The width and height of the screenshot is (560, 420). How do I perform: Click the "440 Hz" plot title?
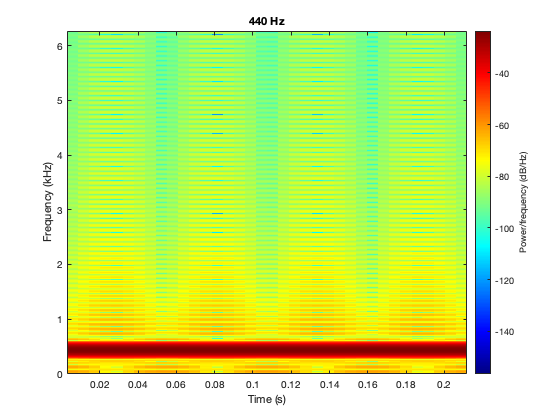266,21
